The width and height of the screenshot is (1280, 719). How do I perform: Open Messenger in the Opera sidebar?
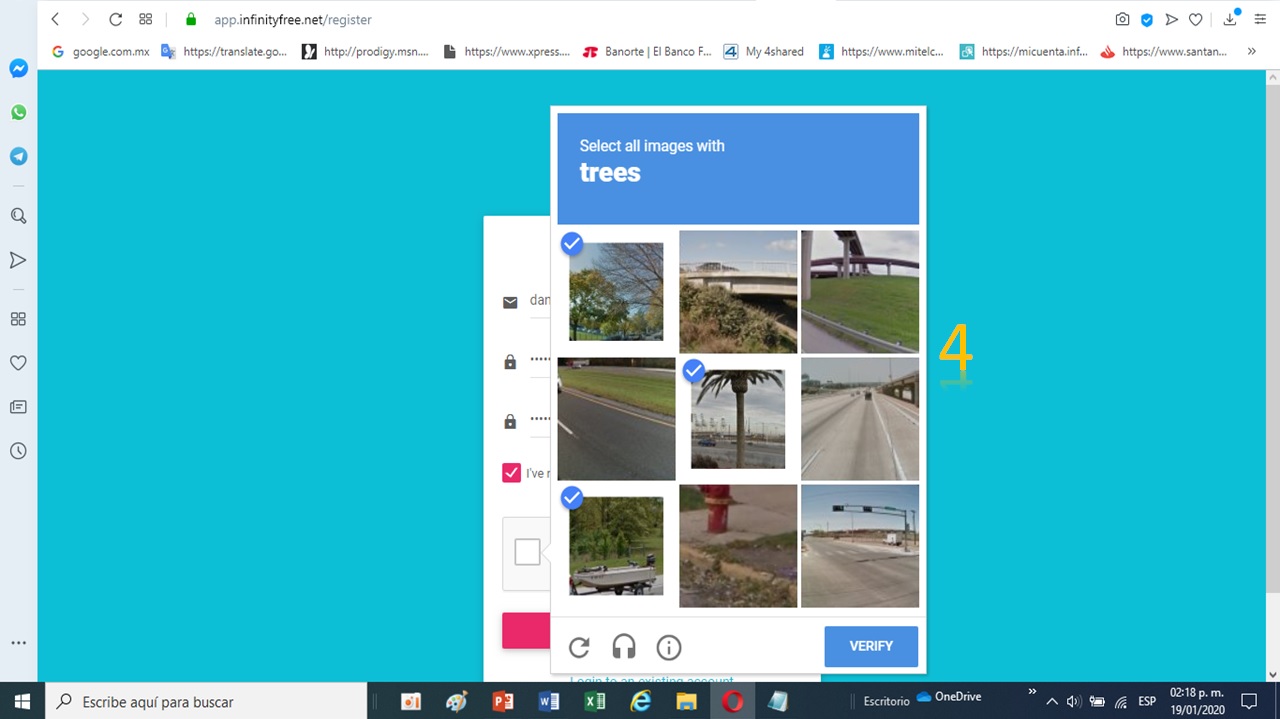click(x=18, y=69)
